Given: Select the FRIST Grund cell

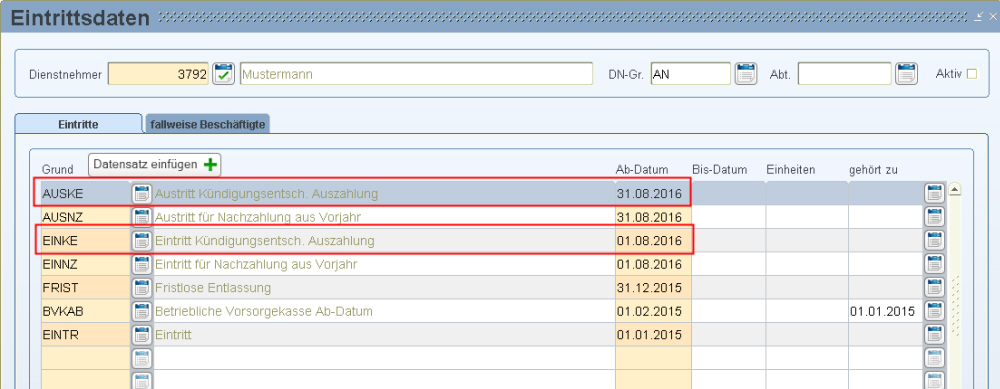Looking at the screenshot, I should 85,288.
